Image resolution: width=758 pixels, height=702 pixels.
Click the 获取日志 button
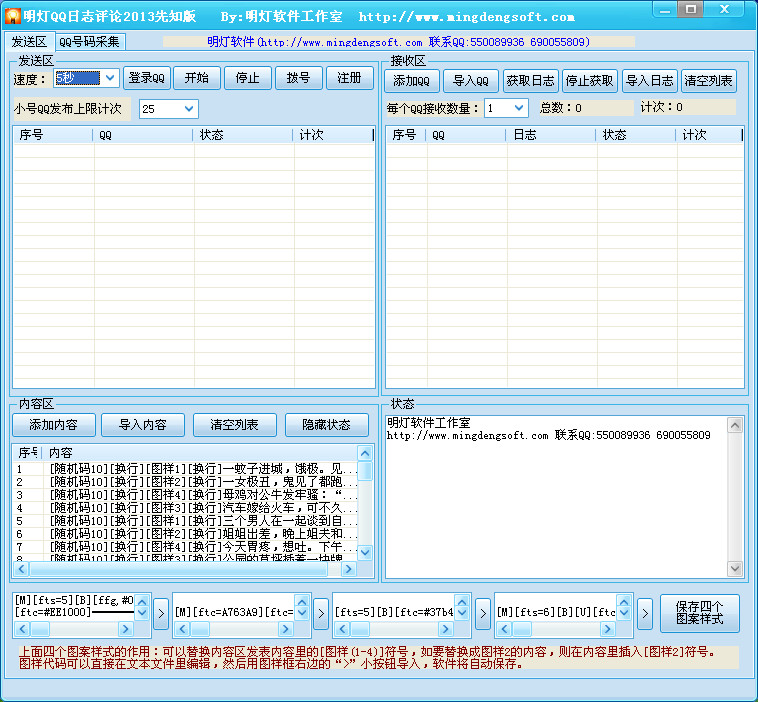(x=530, y=81)
